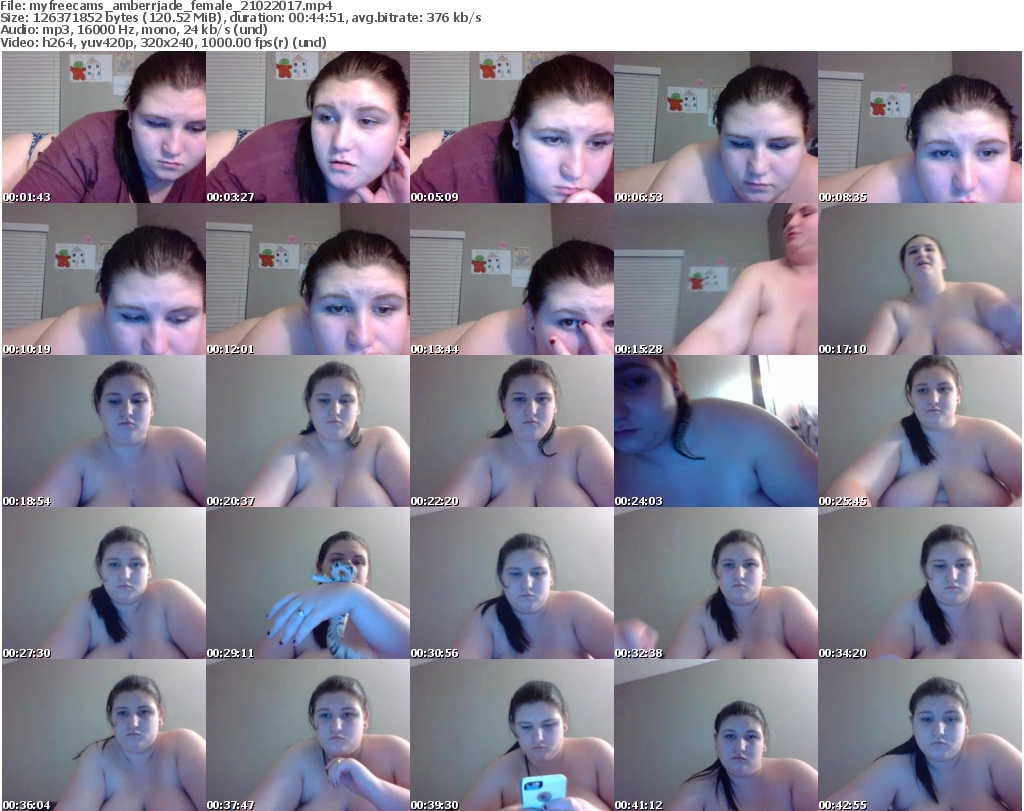
Task: Click the frame labeled 00:13:44
Action: click(x=512, y=279)
